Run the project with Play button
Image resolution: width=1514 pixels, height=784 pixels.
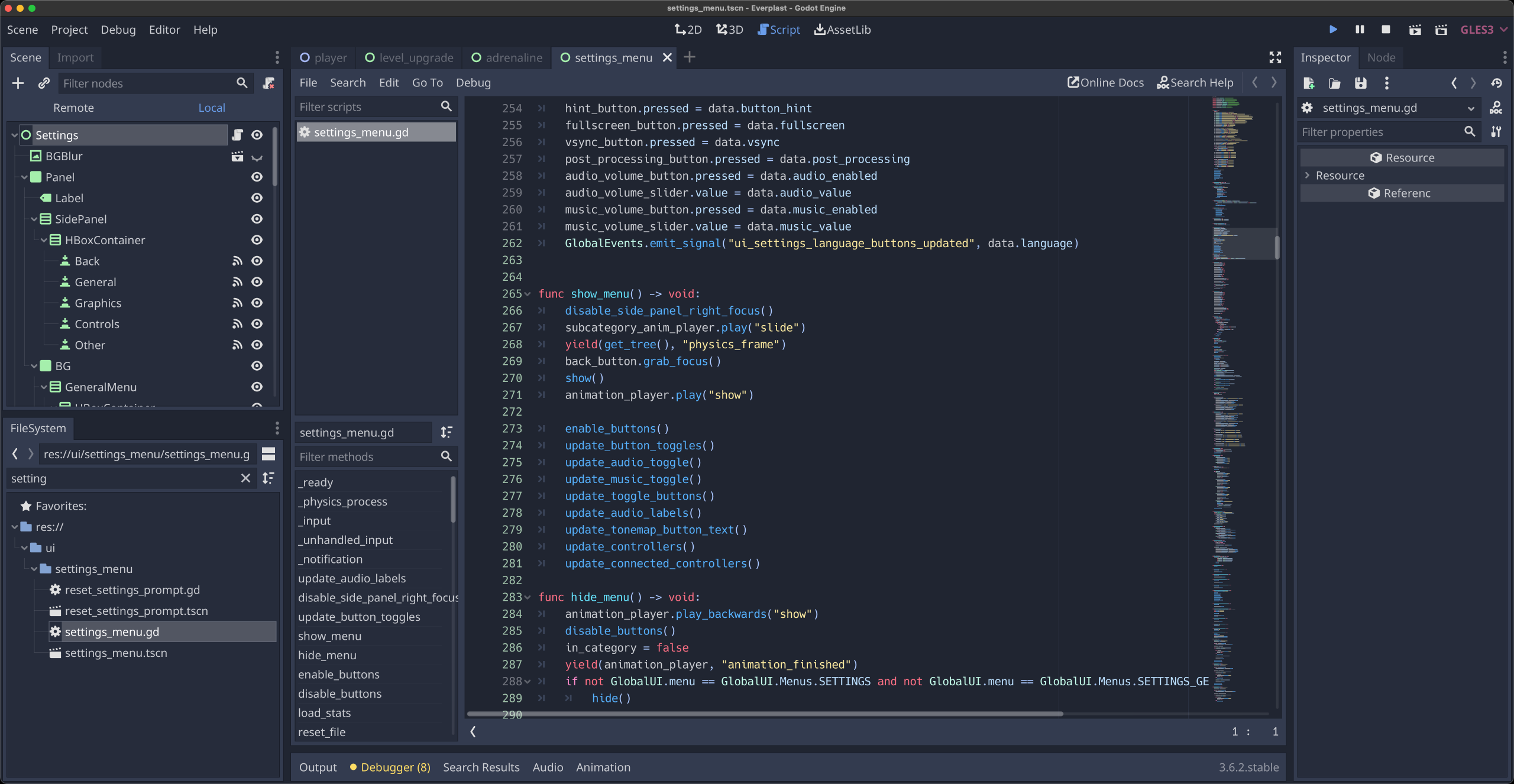1333,30
